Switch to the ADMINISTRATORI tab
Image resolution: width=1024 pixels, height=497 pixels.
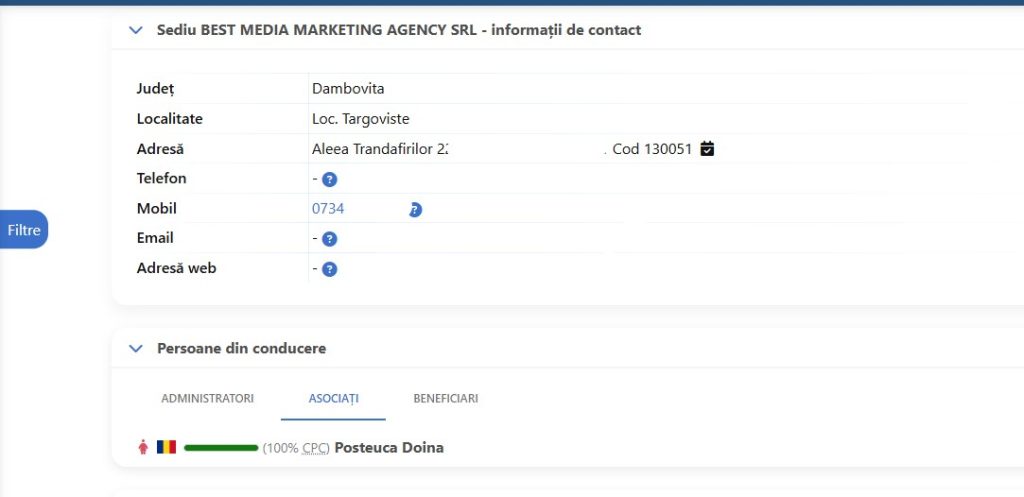tap(207, 398)
